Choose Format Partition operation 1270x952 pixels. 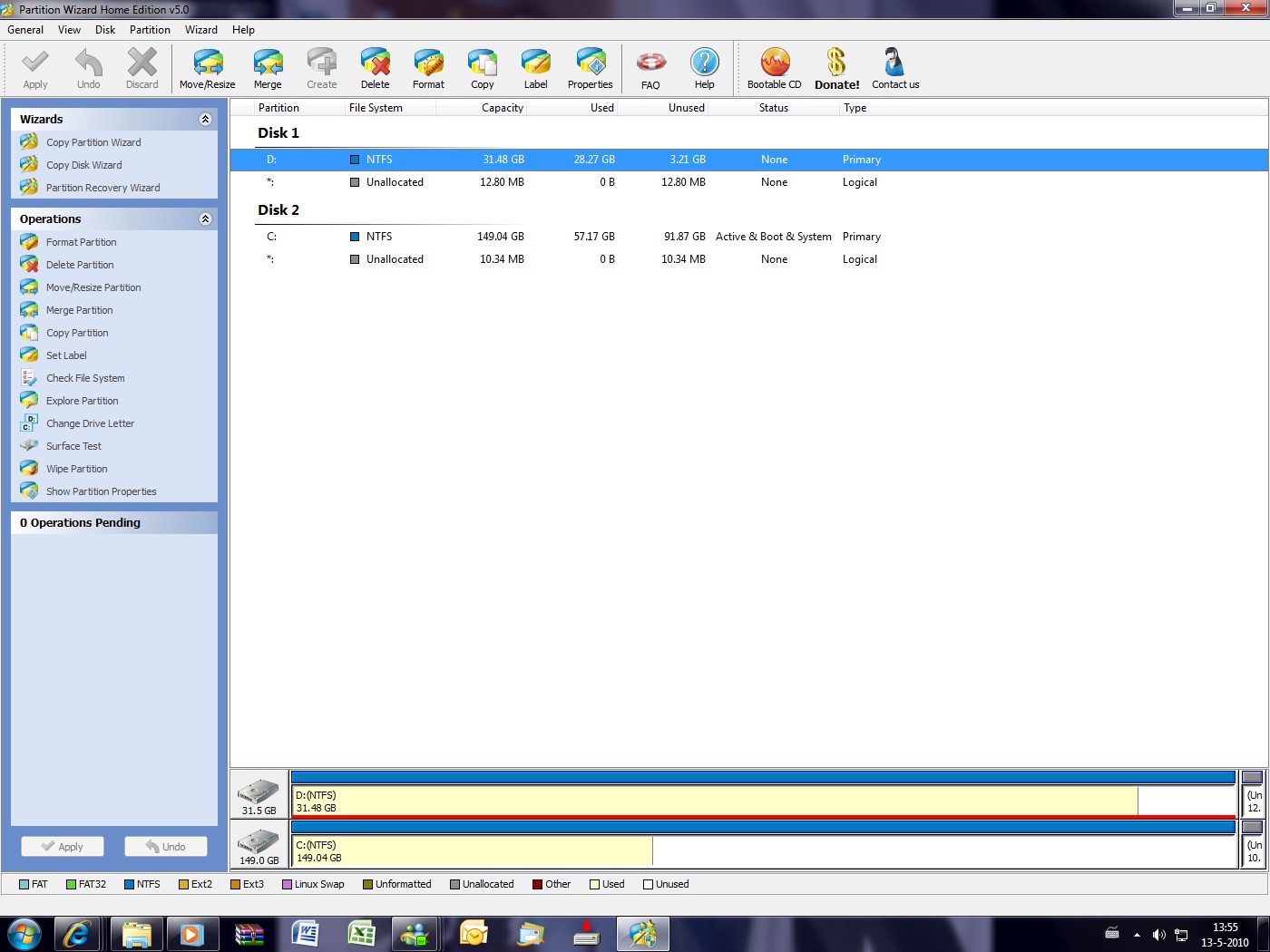[x=81, y=242]
